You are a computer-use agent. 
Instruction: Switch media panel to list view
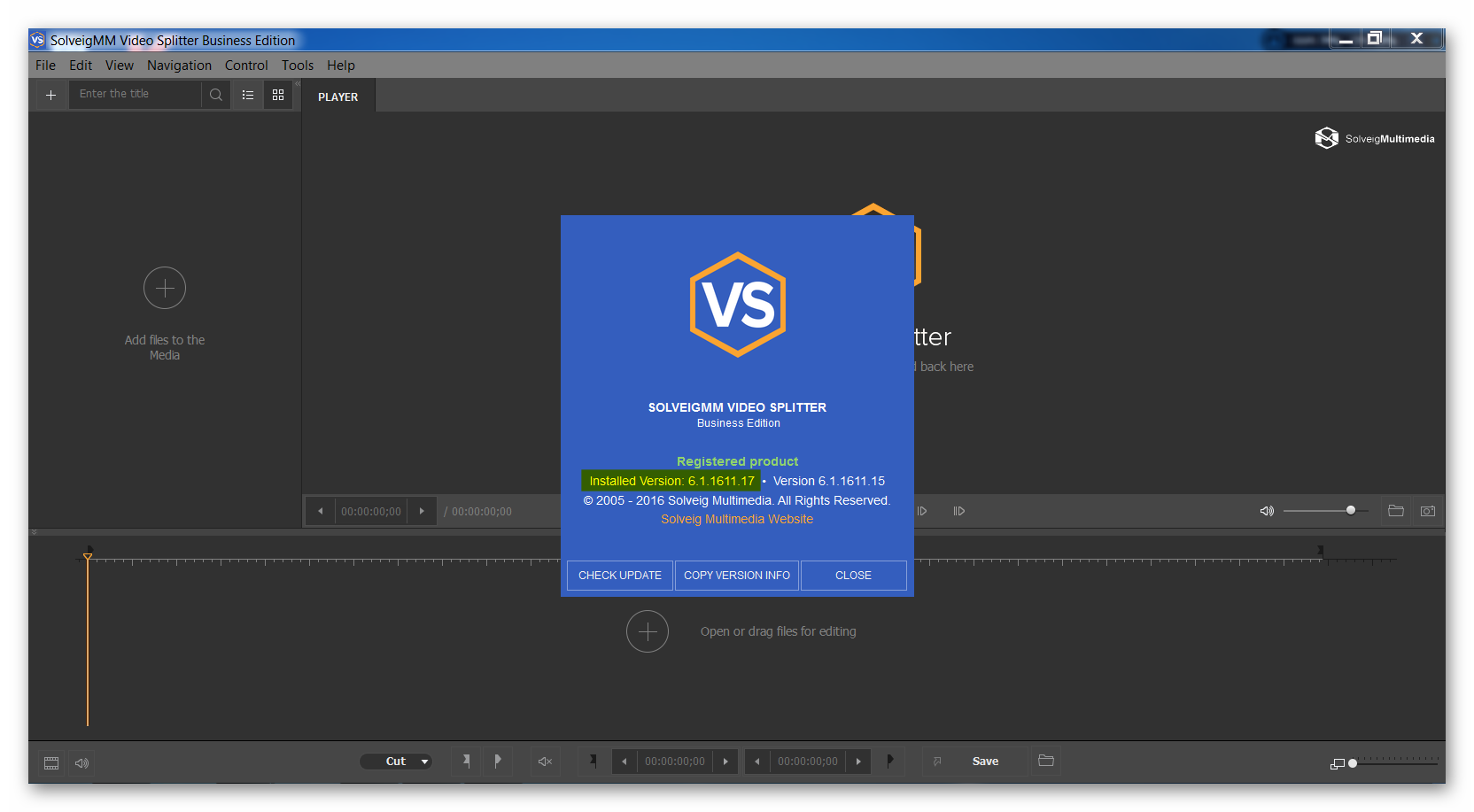point(248,95)
